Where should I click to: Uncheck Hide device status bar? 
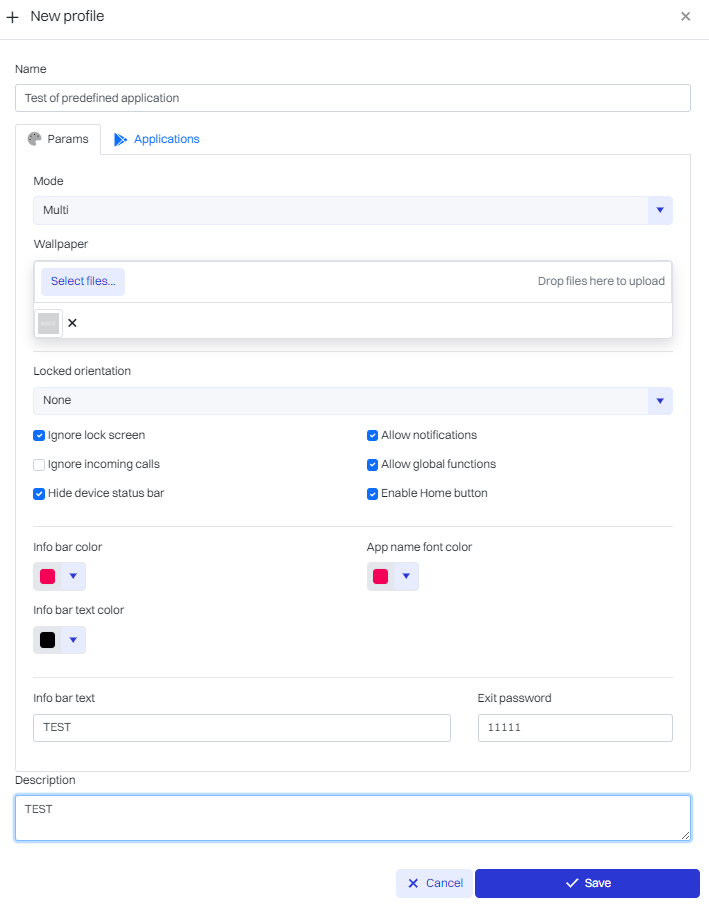tap(39, 494)
